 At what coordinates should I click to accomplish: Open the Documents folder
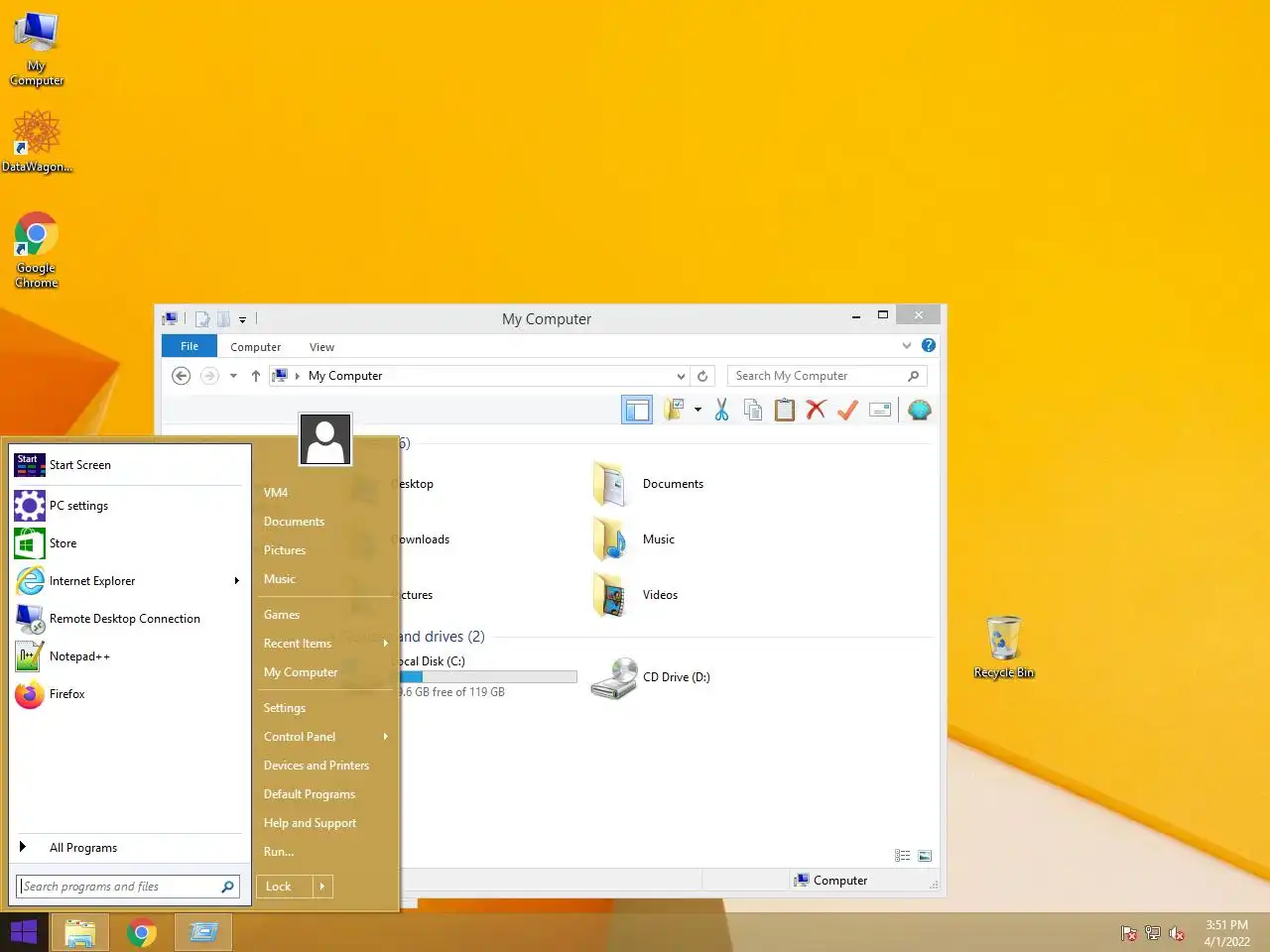point(649,484)
